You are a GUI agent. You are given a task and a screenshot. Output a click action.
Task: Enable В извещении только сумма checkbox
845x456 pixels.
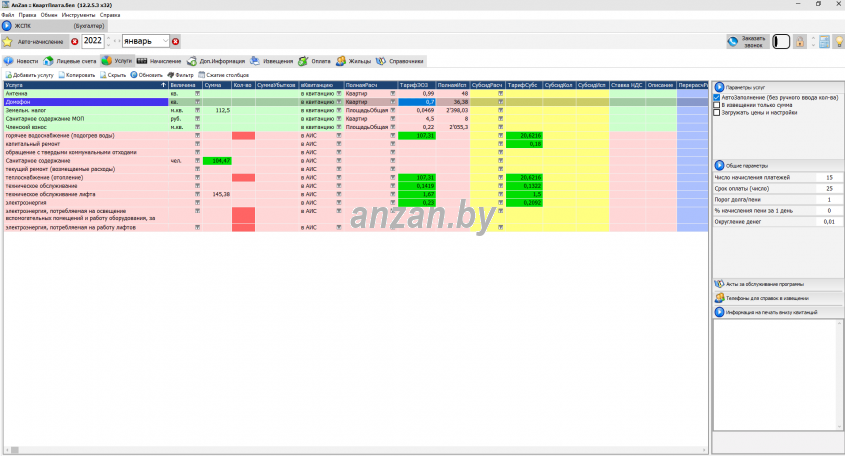coord(716,105)
